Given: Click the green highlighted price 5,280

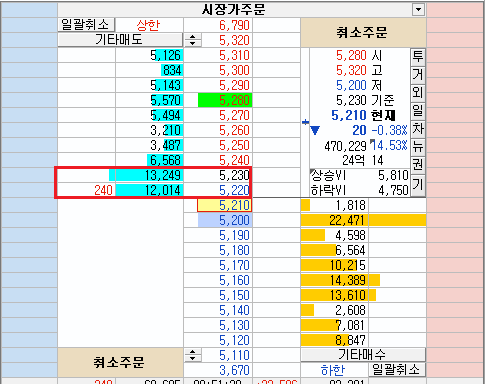Looking at the screenshot, I should point(225,100).
